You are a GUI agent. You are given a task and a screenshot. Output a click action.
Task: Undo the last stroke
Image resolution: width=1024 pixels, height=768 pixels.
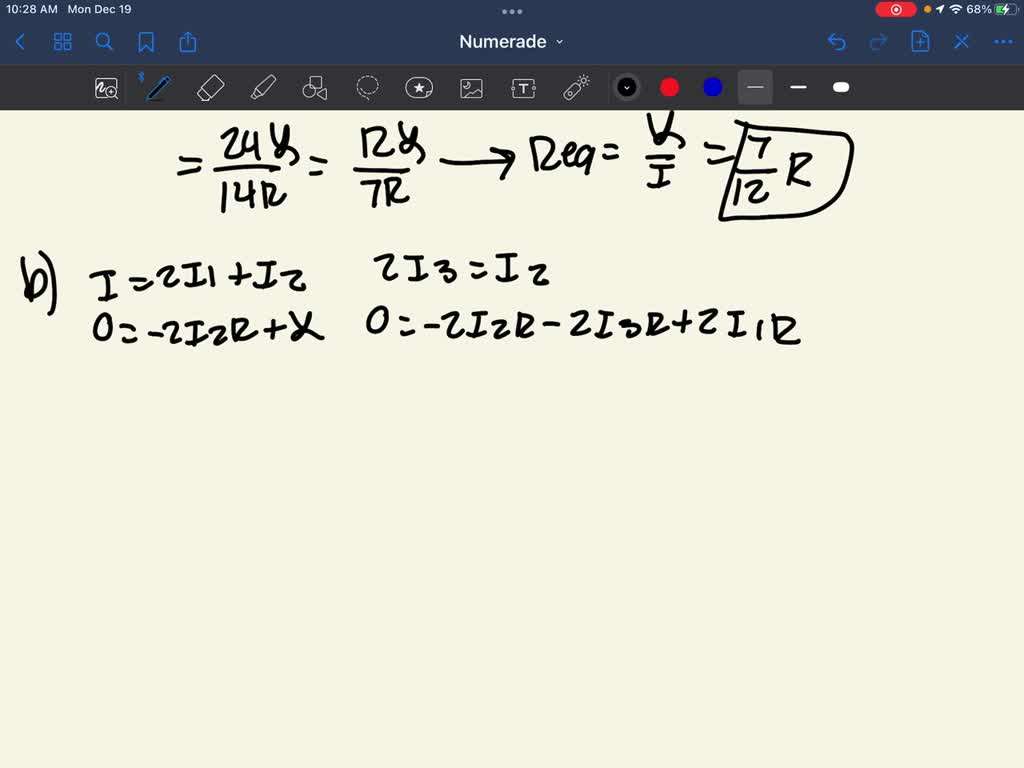click(837, 42)
